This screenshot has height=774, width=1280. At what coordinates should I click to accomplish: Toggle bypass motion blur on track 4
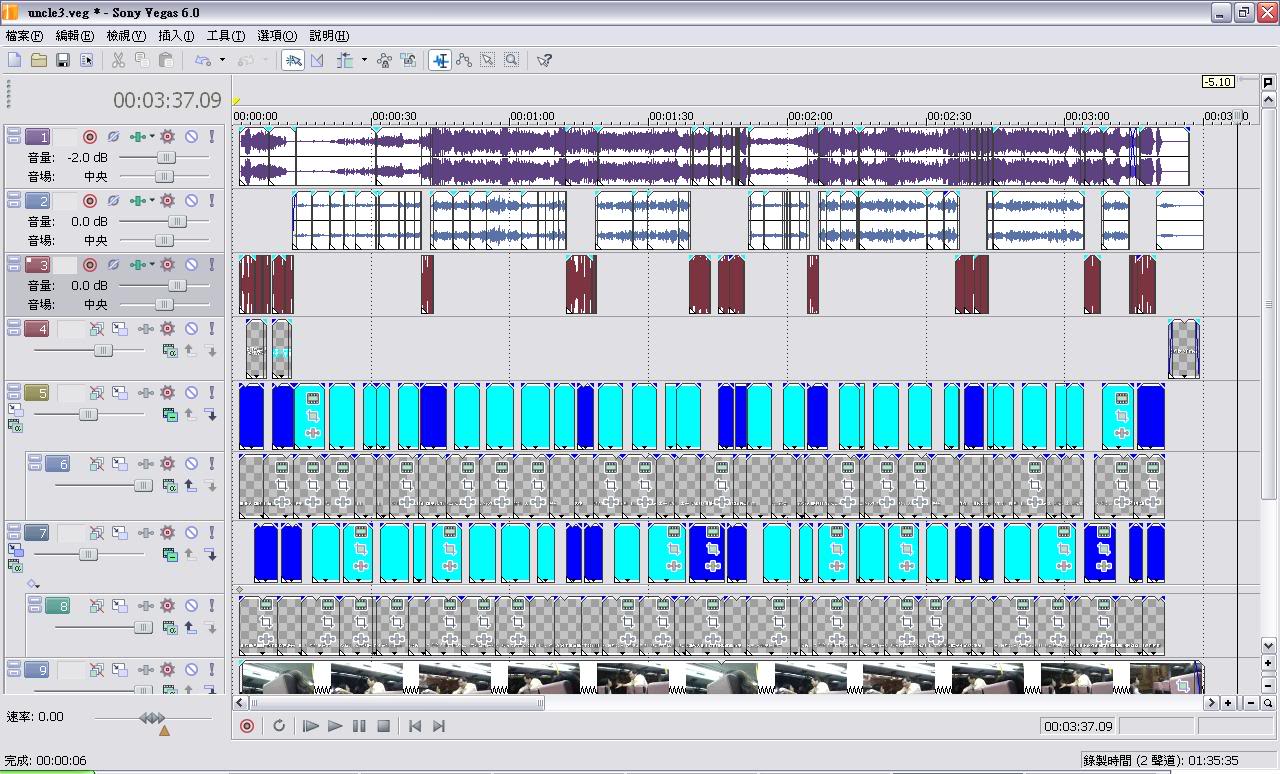pyautogui.click(x=96, y=329)
